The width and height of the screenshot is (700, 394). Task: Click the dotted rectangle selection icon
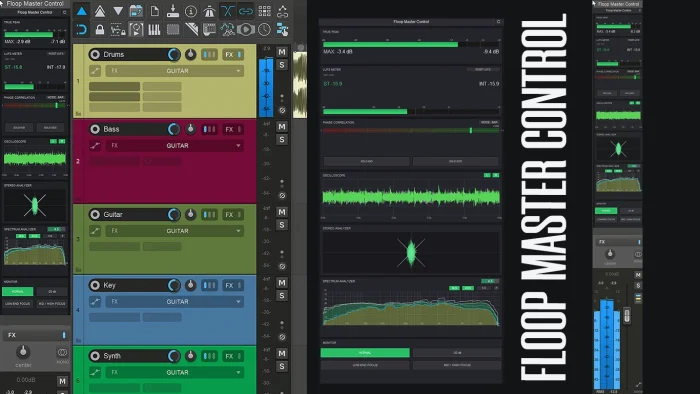coord(173,30)
